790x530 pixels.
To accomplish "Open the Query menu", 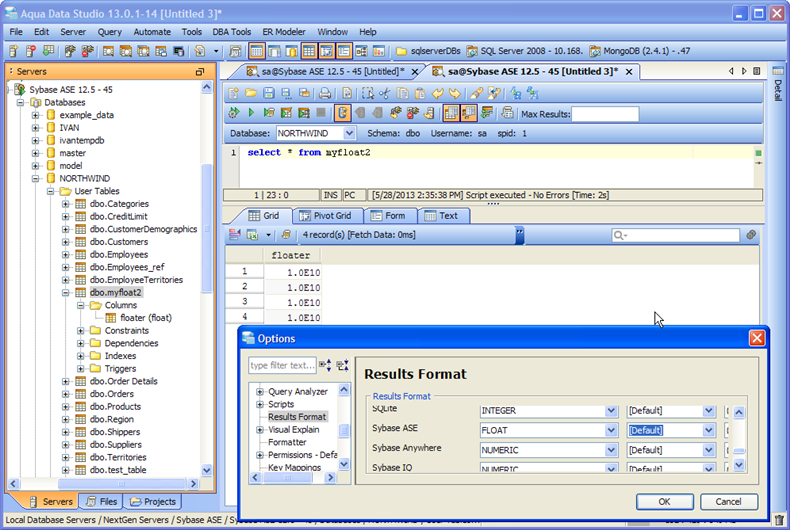I will coord(109,32).
